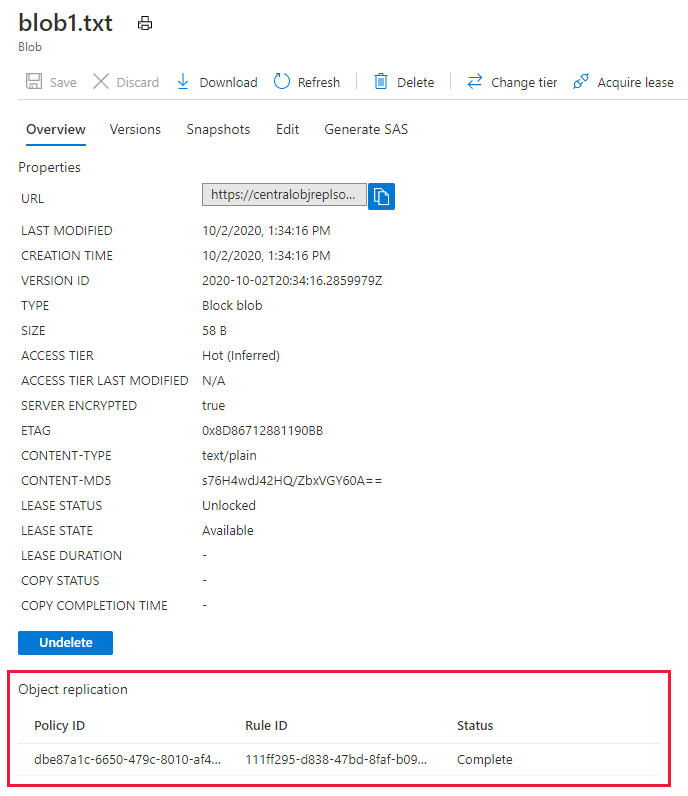The height and width of the screenshot is (796, 688).
Task: Click the Policy ID dbe87a1c-6650-479c value
Action: (x=127, y=759)
